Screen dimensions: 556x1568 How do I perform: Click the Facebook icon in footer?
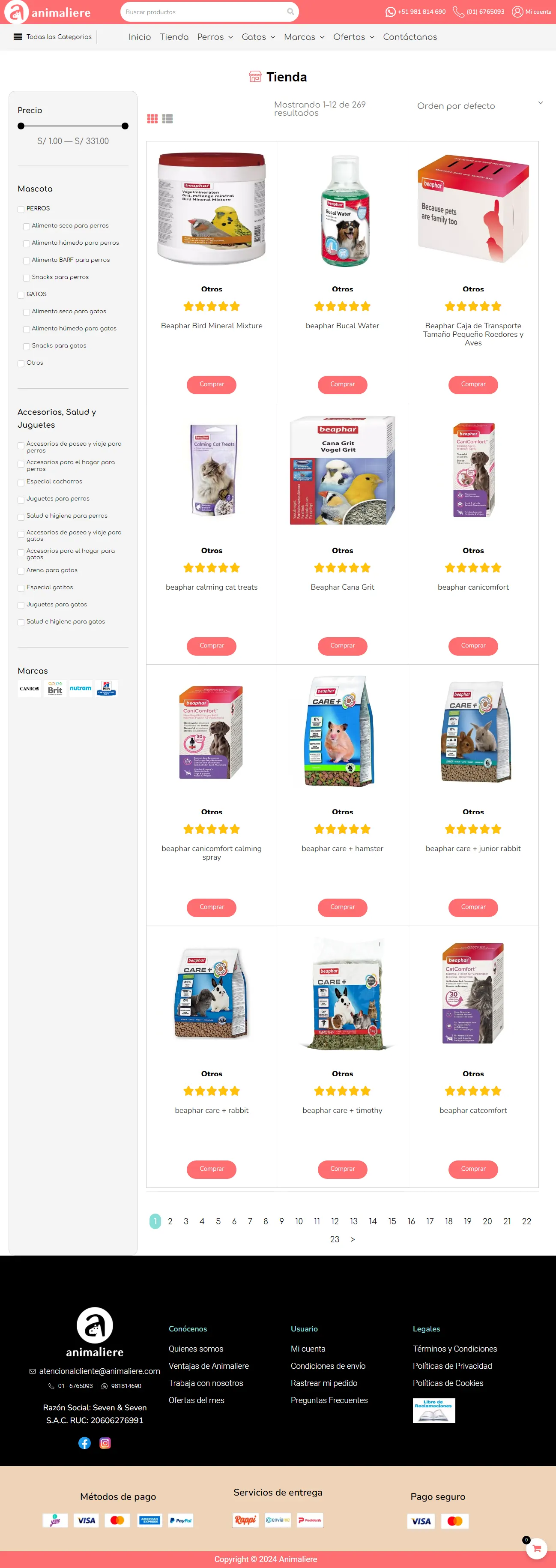(84, 1442)
